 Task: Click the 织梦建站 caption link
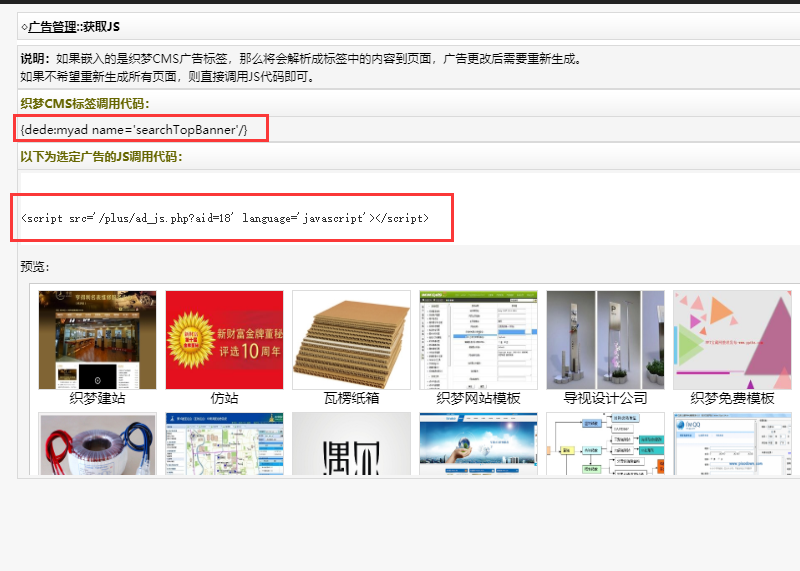(97, 398)
